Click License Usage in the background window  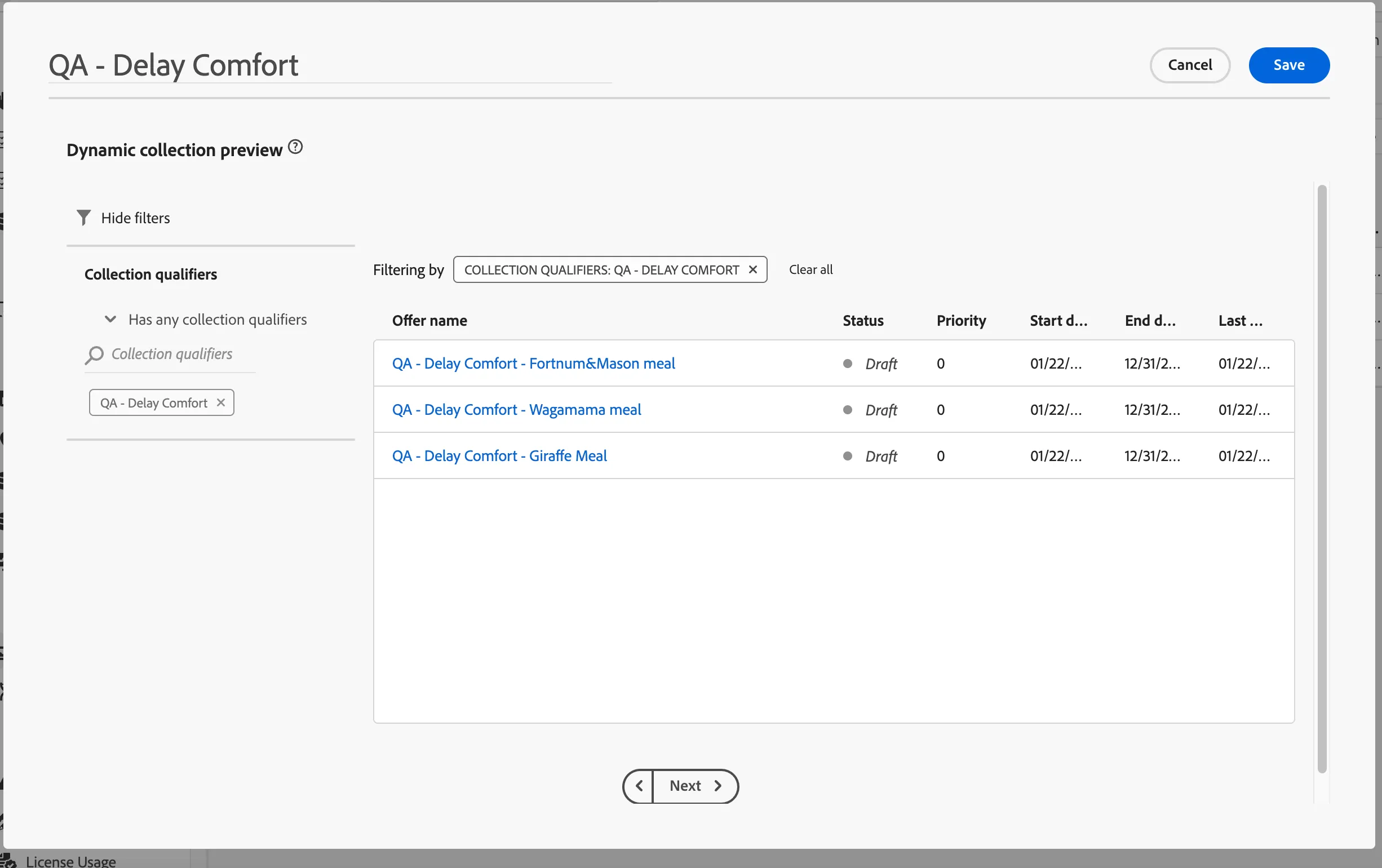70,861
